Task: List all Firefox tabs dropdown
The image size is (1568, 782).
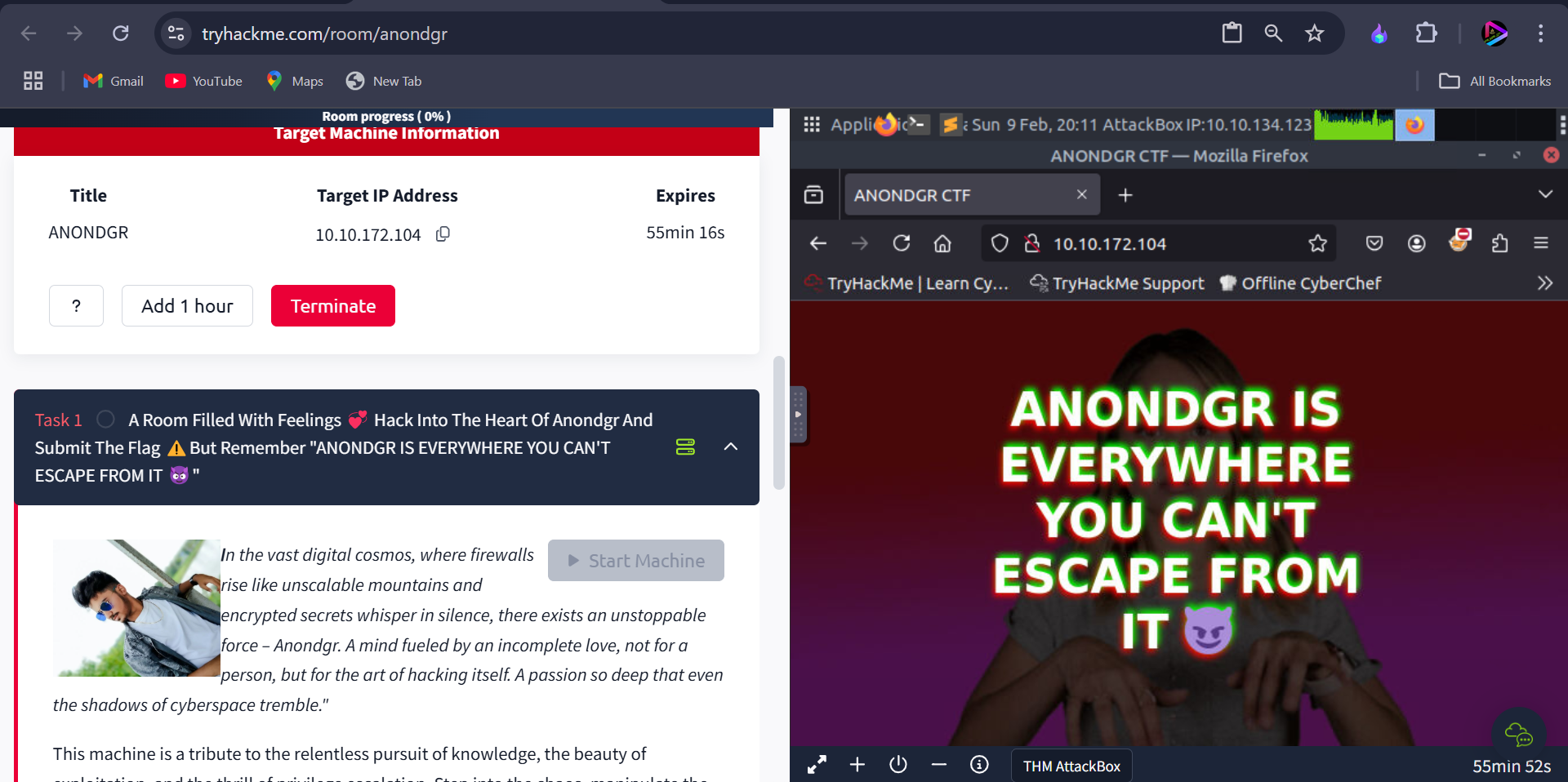Action: (1545, 194)
